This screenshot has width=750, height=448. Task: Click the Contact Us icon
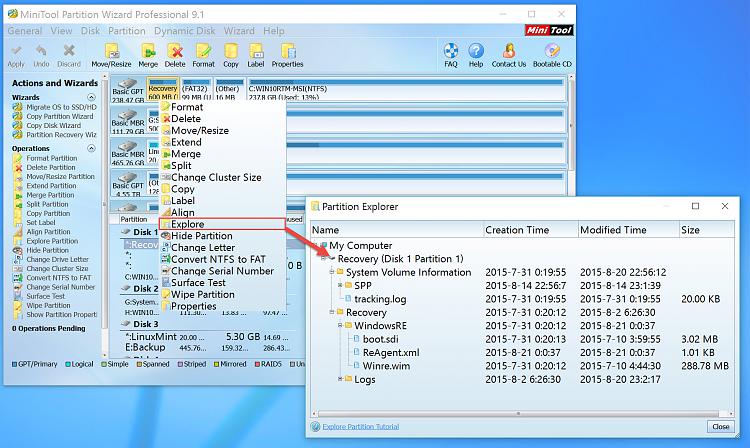[508, 55]
